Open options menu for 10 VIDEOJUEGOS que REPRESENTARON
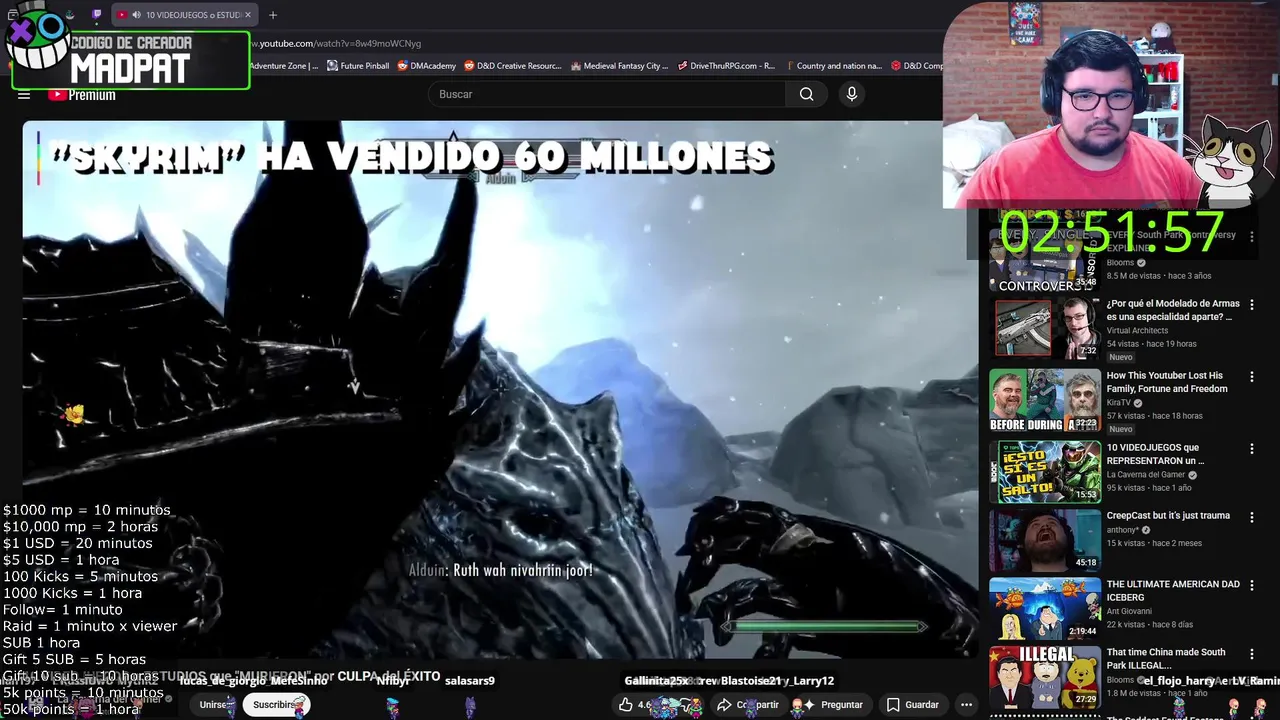This screenshot has width=1280, height=720. tap(1251, 449)
